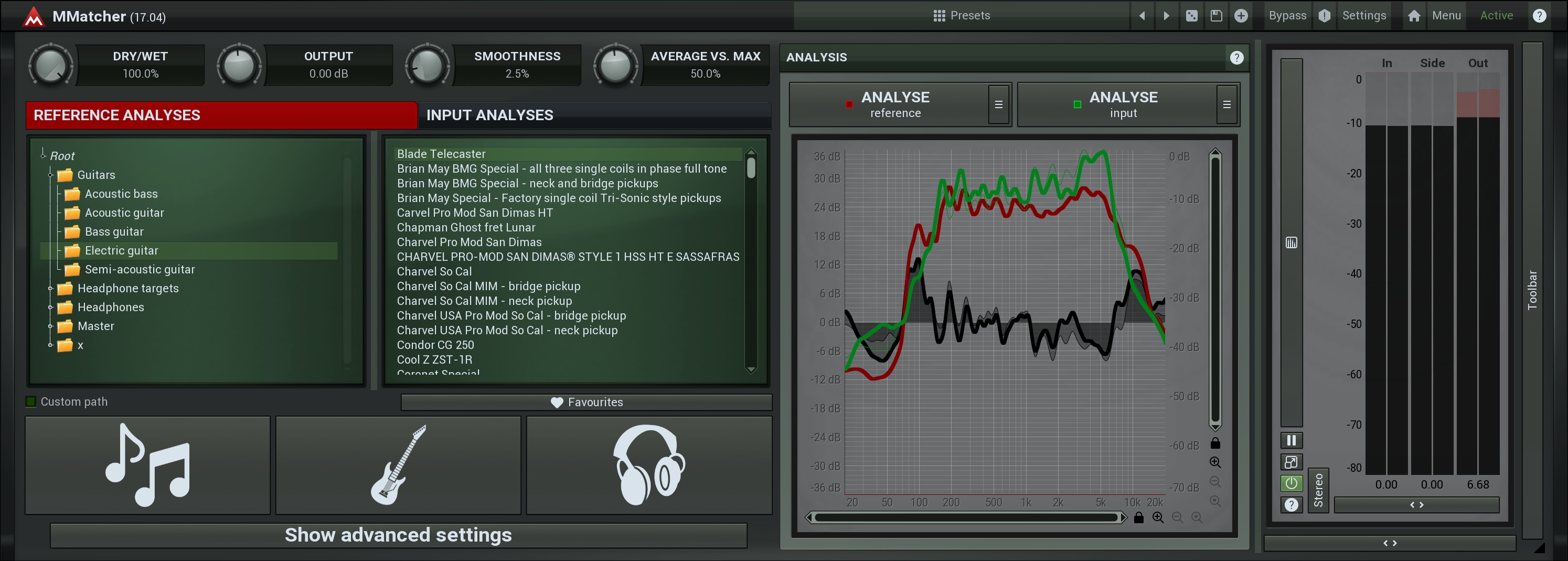Open the Analyse reference options menu
The width and height of the screenshot is (1568, 561).
click(998, 105)
